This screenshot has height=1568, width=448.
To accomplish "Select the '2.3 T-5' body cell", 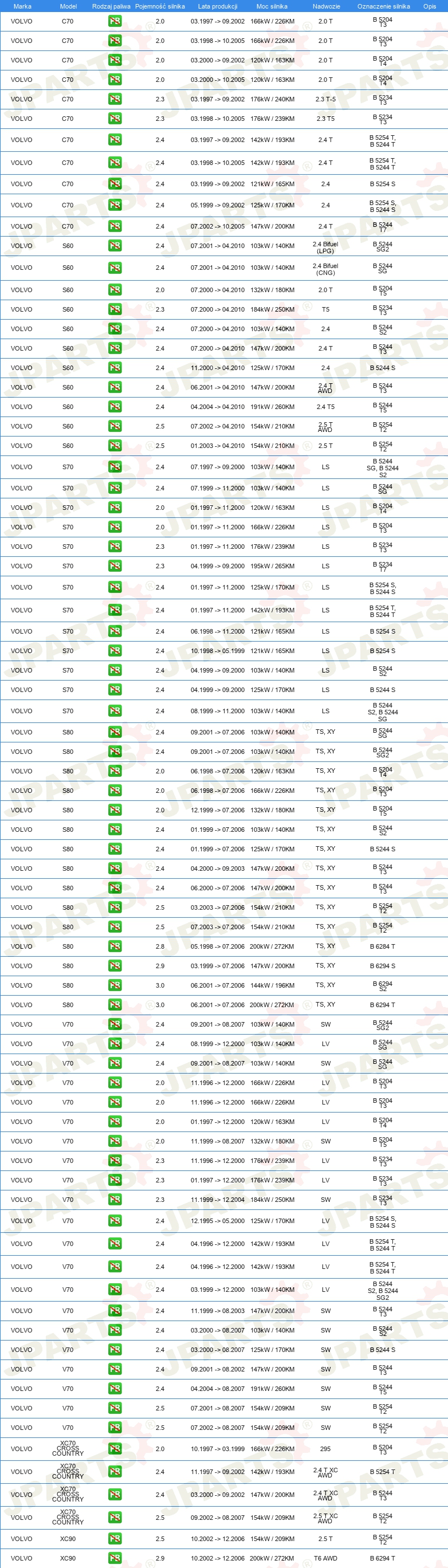I will point(325,99).
